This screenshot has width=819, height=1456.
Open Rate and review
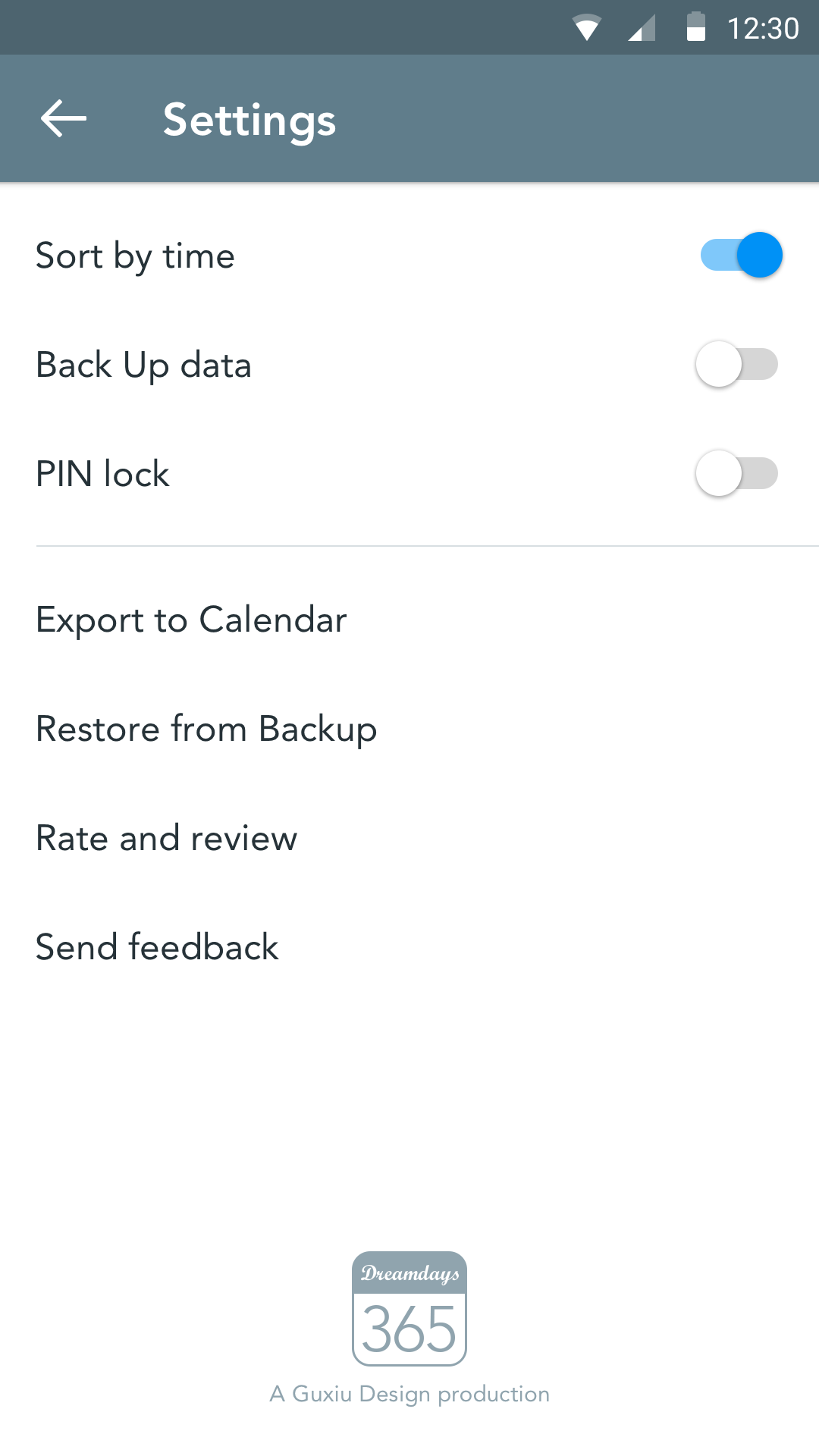pos(166,838)
